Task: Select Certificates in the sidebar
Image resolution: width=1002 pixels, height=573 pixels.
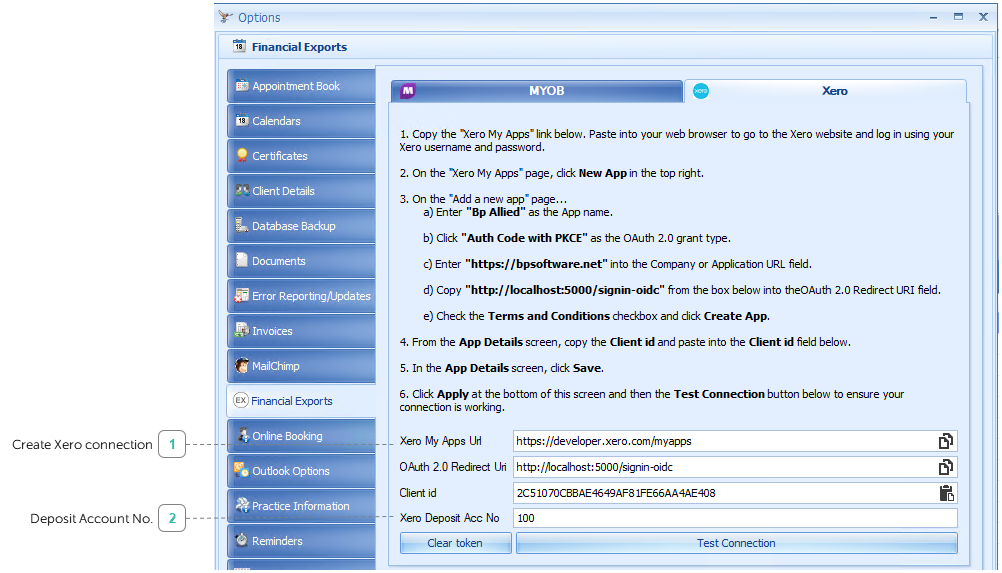Action: [301, 156]
